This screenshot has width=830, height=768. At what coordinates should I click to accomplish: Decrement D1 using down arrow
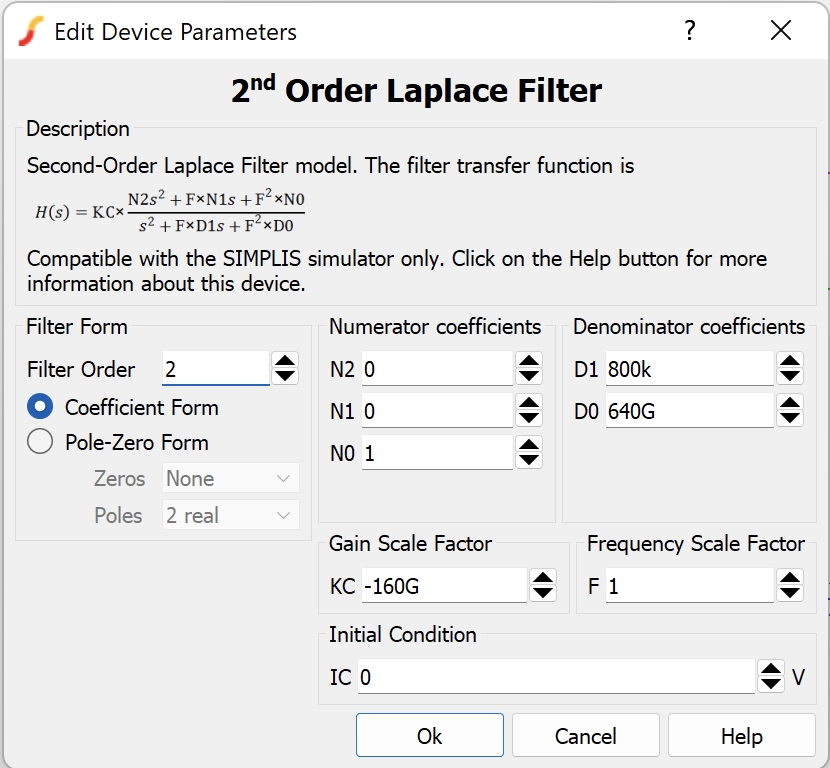click(x=790, y=376)
